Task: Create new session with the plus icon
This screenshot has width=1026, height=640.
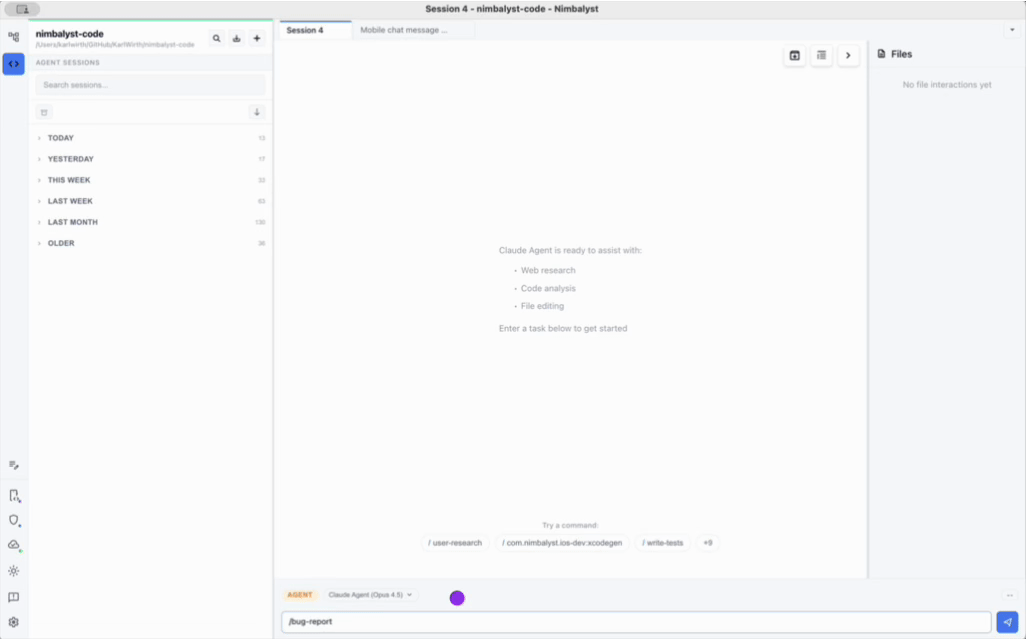Action: [x=257, y=39]
